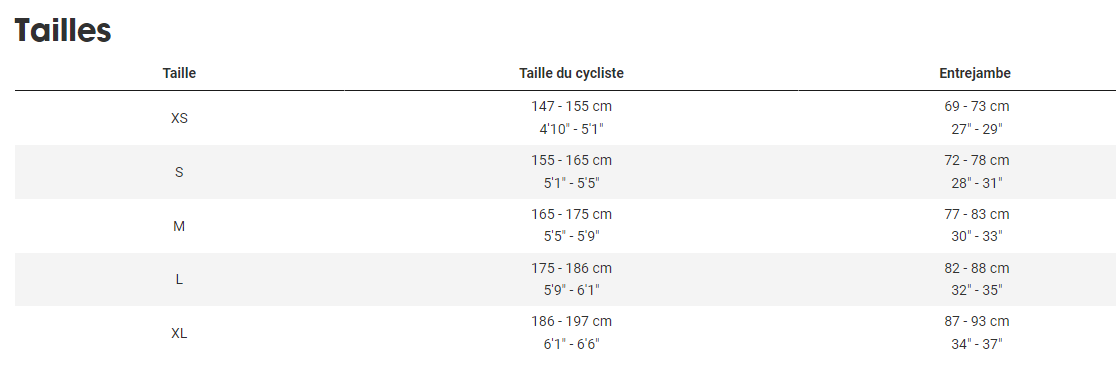Select the 186 - 197 cm height value
Viewport: 1116px width, 384px height.
coord(572,321)
